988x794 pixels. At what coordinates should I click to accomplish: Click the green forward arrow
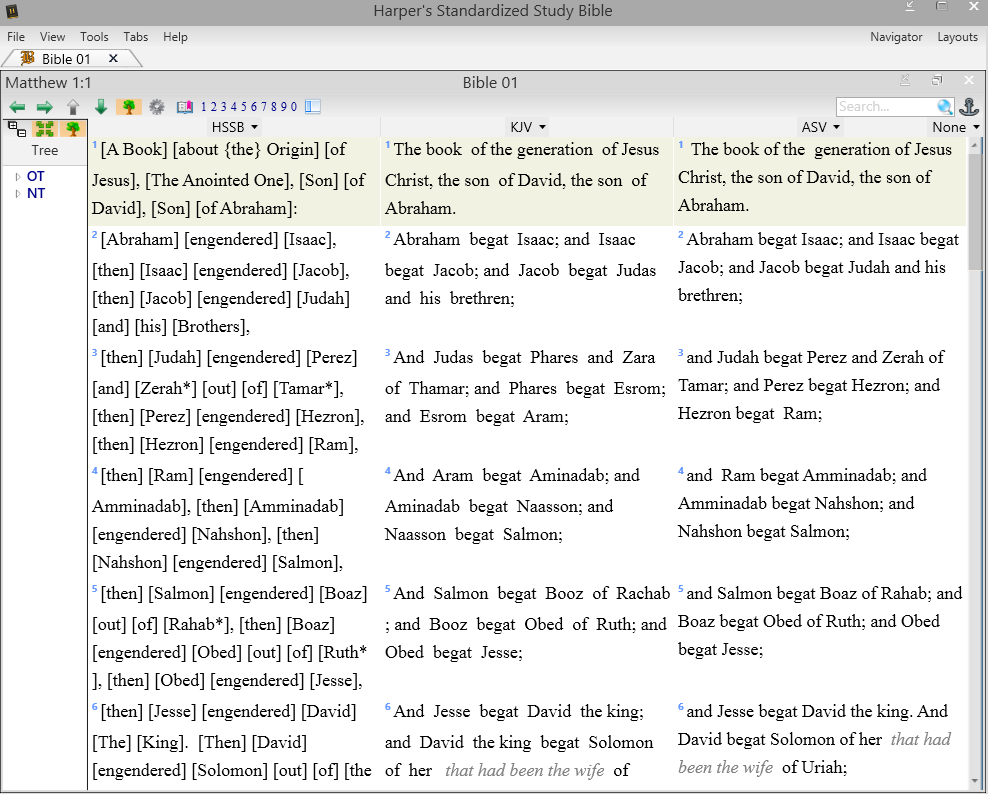tap(45, 107)
